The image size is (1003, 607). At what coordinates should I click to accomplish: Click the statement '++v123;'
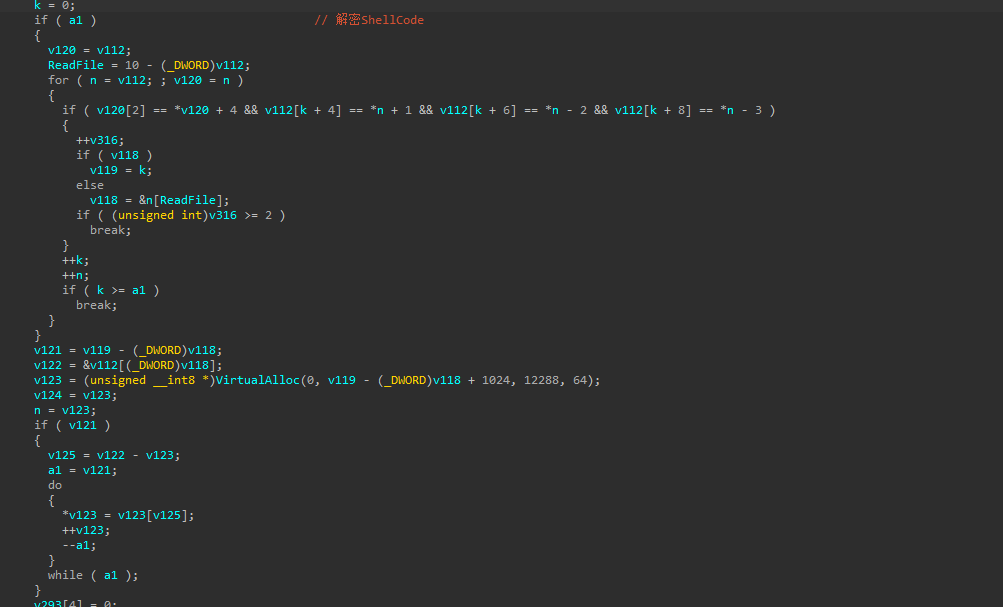[86, 530]
